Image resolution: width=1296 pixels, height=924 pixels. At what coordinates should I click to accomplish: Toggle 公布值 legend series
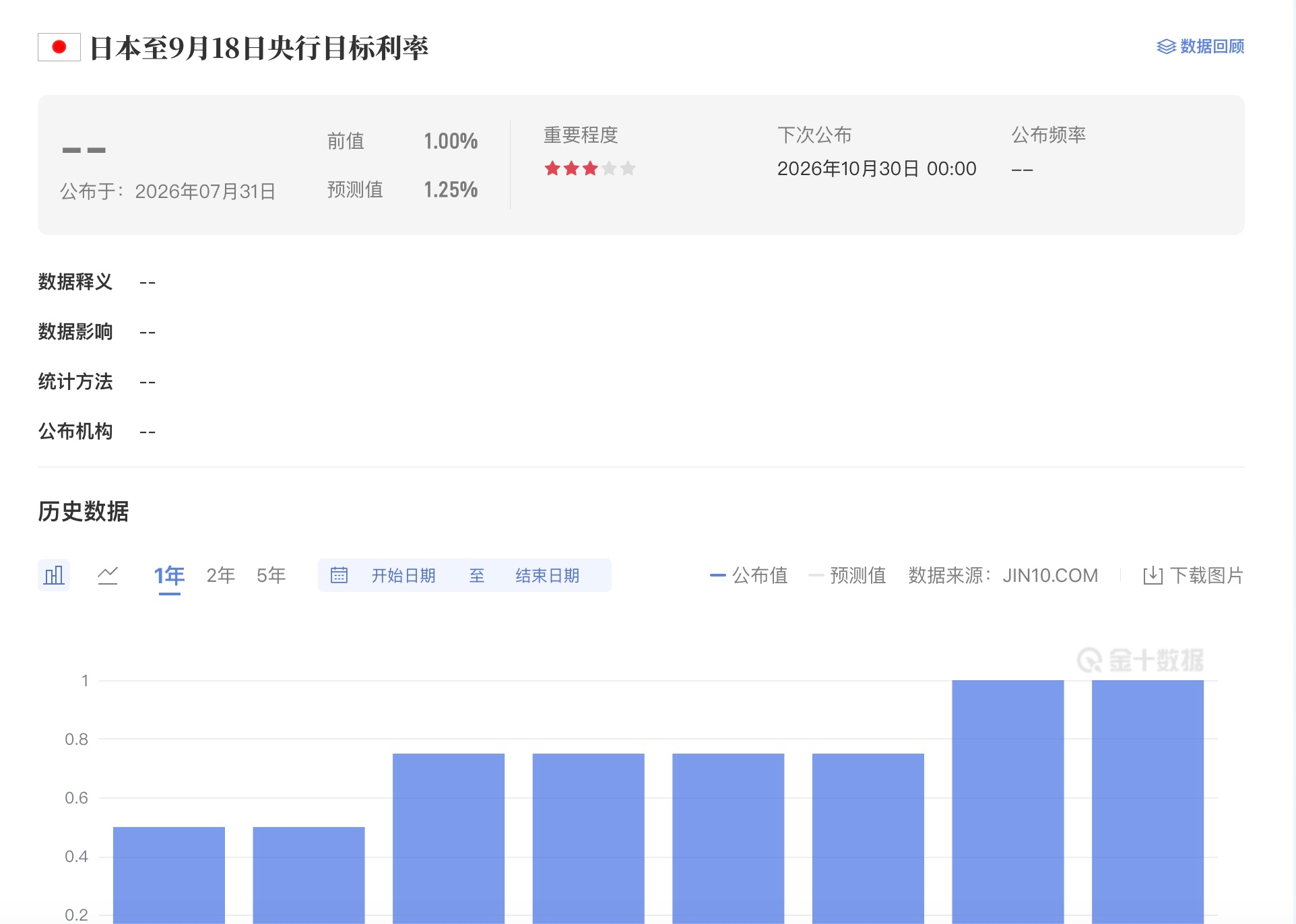tap(749, 575)
